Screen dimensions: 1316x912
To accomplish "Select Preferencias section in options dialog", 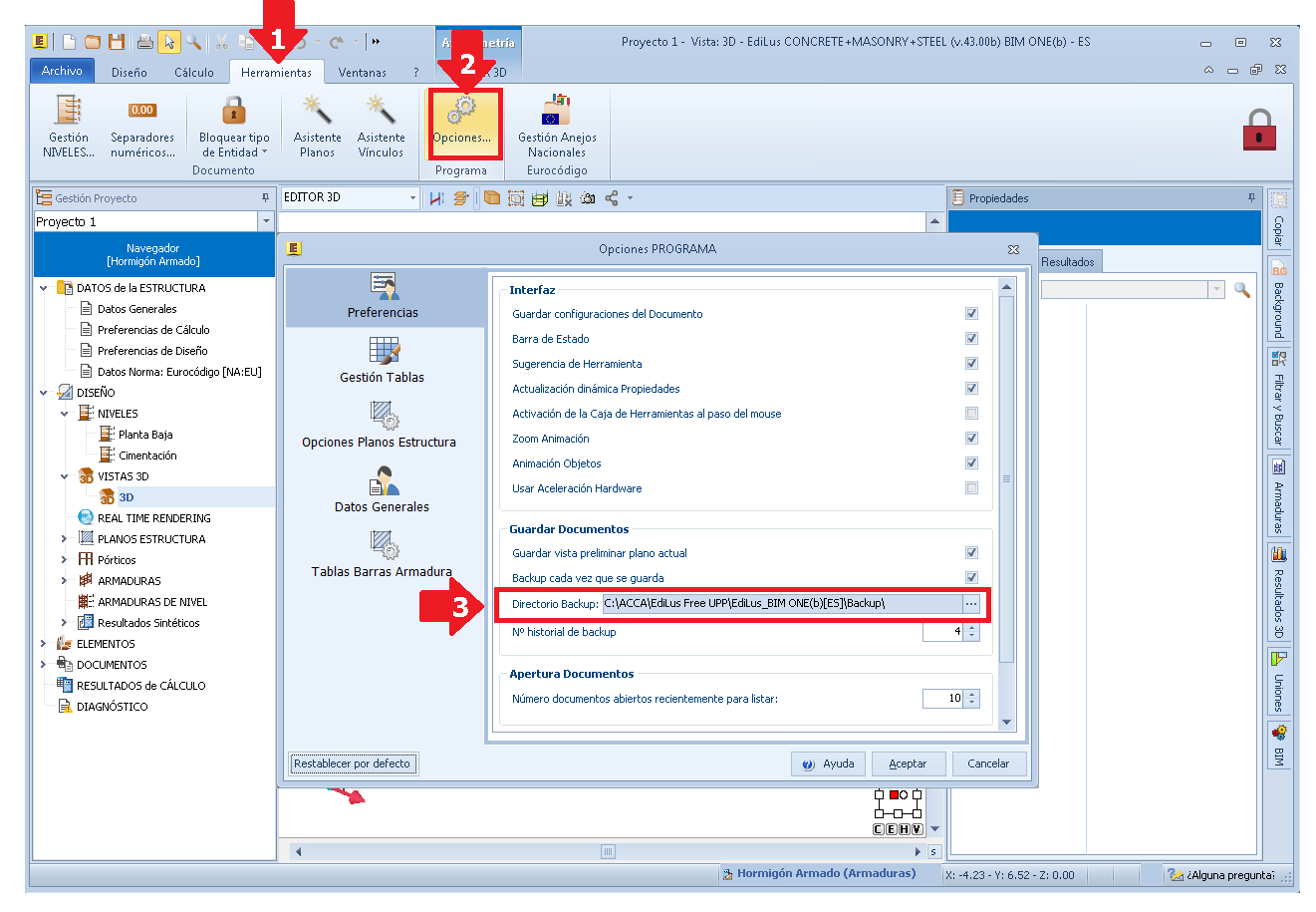I will point(383,296).
